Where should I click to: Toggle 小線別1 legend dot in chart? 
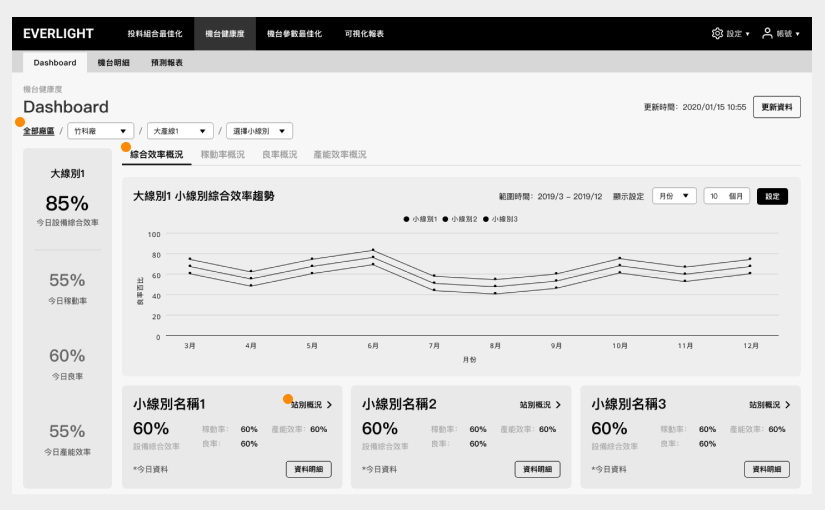click(x=406, y=219)
